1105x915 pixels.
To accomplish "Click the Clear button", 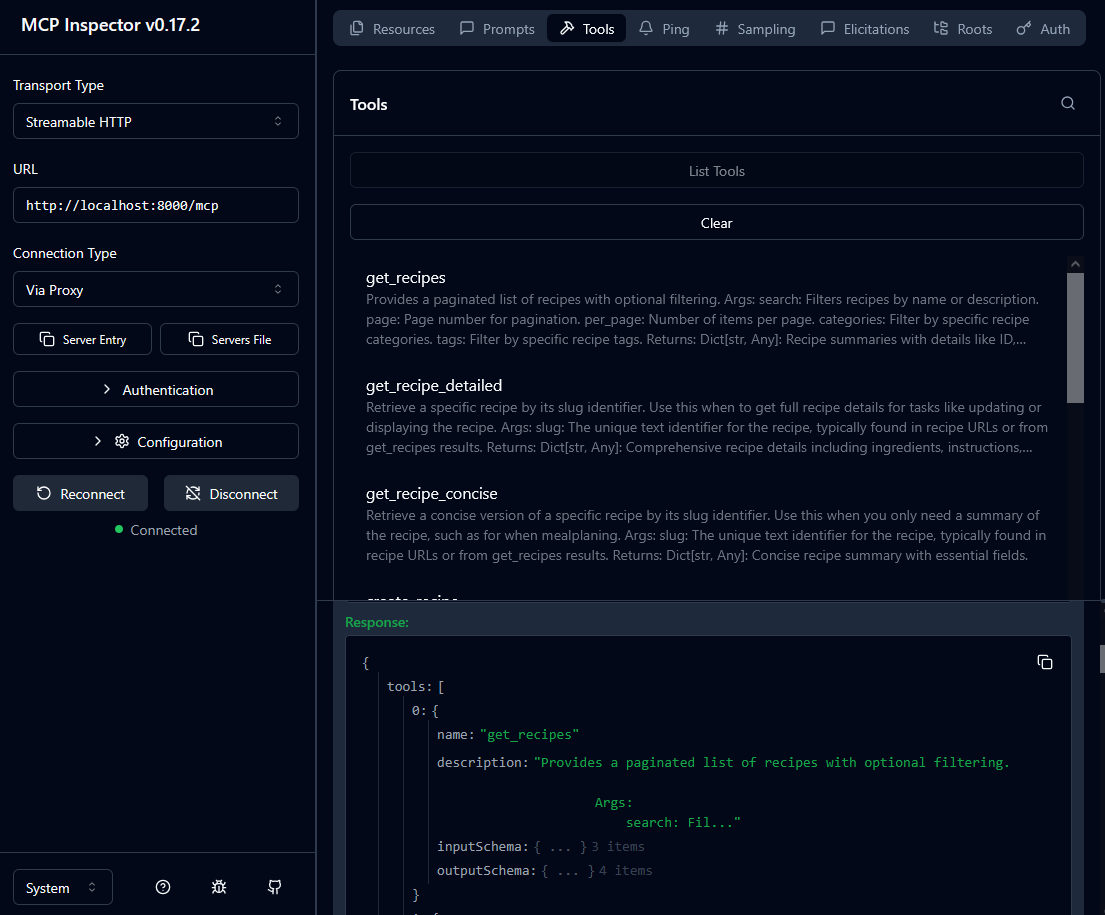I will tap(716, 223).
